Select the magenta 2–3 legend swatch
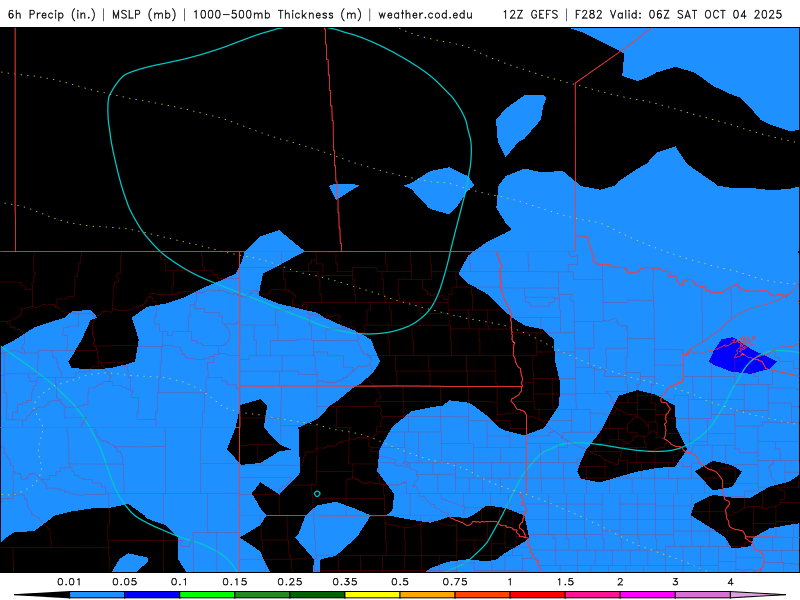 pyautogui.click(x=648, y=595)
